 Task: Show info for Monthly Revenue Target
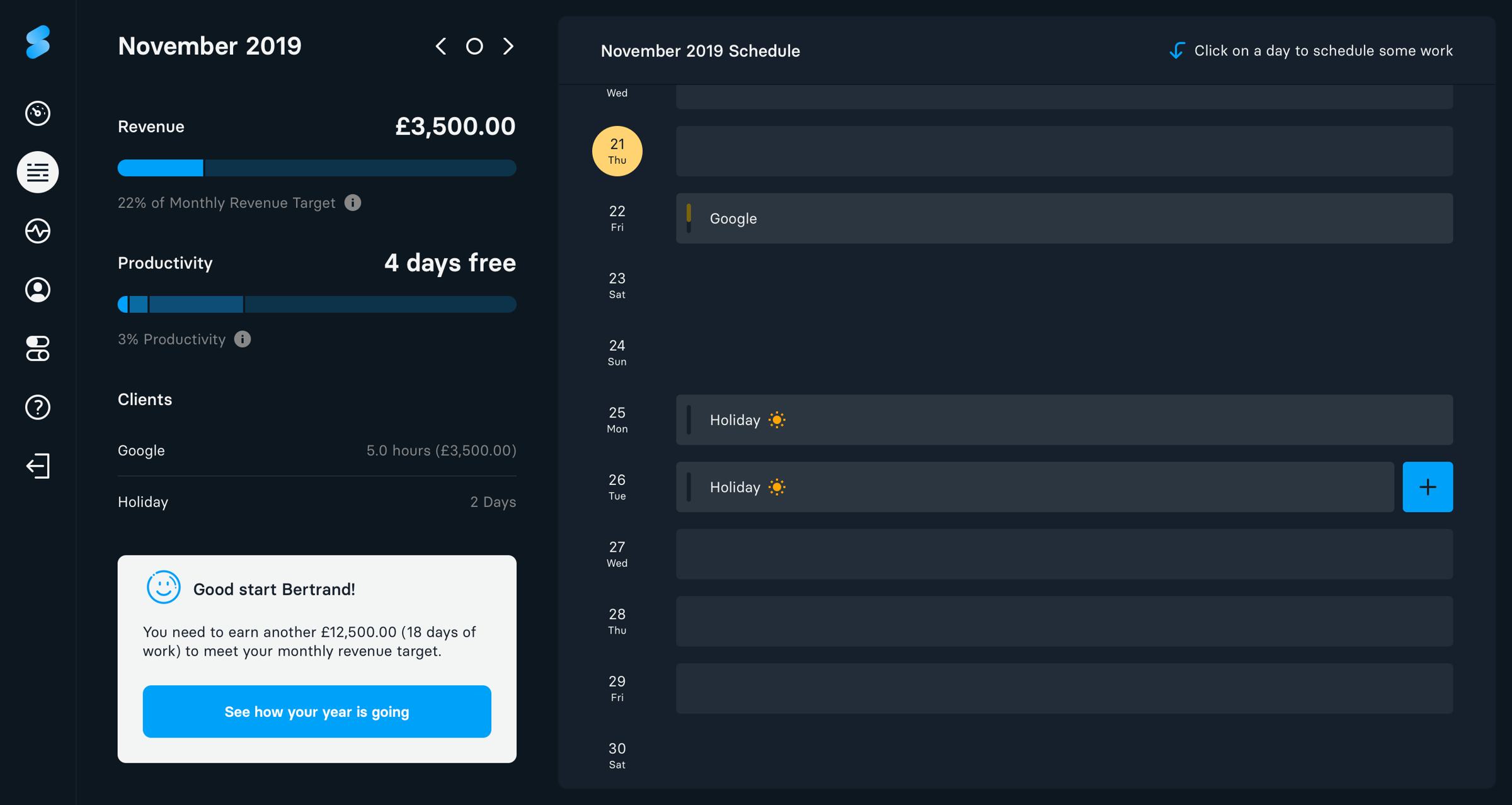pos(353,203)
